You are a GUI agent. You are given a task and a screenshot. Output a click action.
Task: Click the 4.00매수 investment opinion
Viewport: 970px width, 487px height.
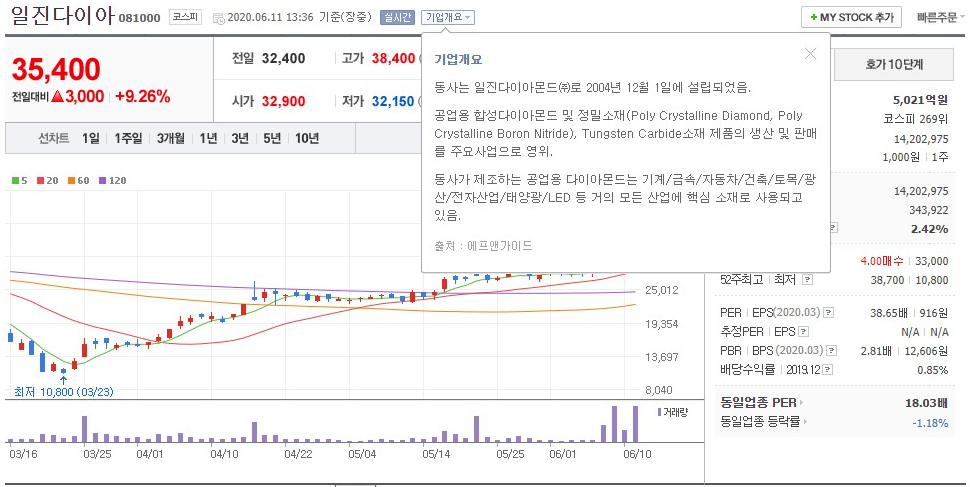coord(882,261)
